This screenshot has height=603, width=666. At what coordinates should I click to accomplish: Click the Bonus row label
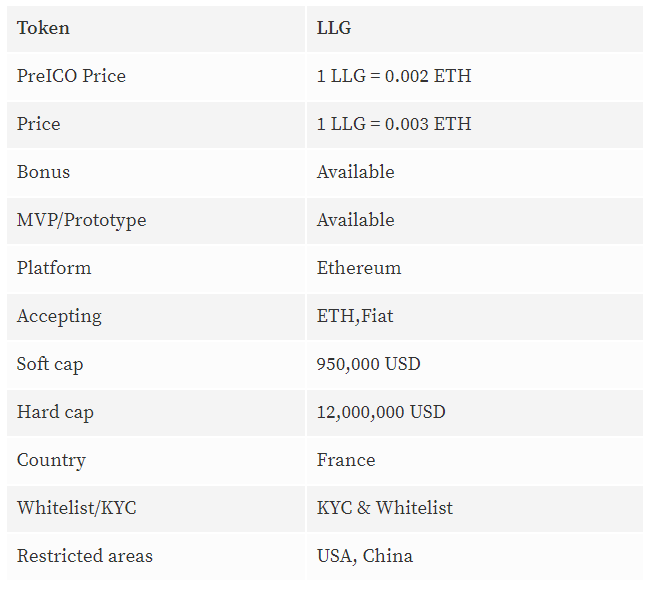[43, 172]
